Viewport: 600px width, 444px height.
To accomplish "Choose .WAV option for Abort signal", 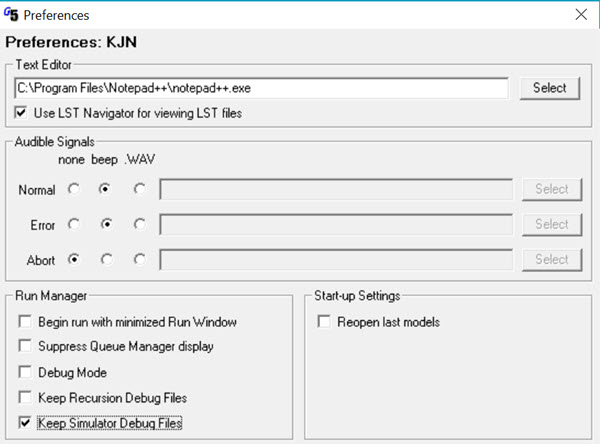I will (x=139, y=259).
